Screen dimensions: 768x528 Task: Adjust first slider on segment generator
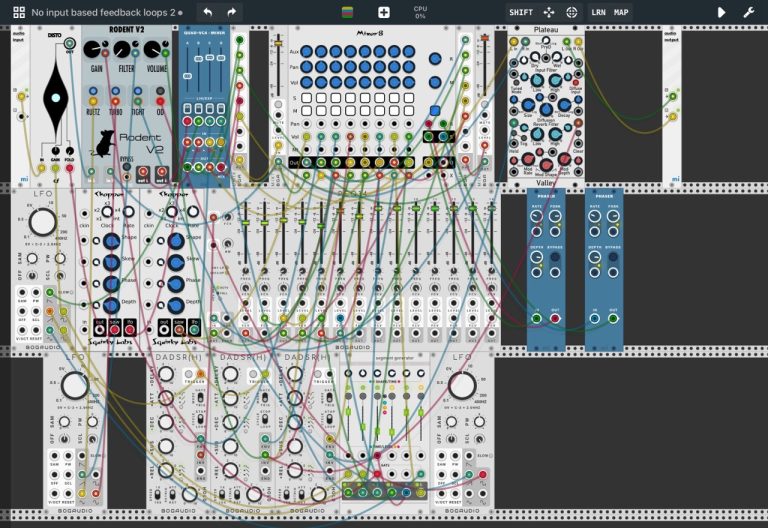coord(348,413)
